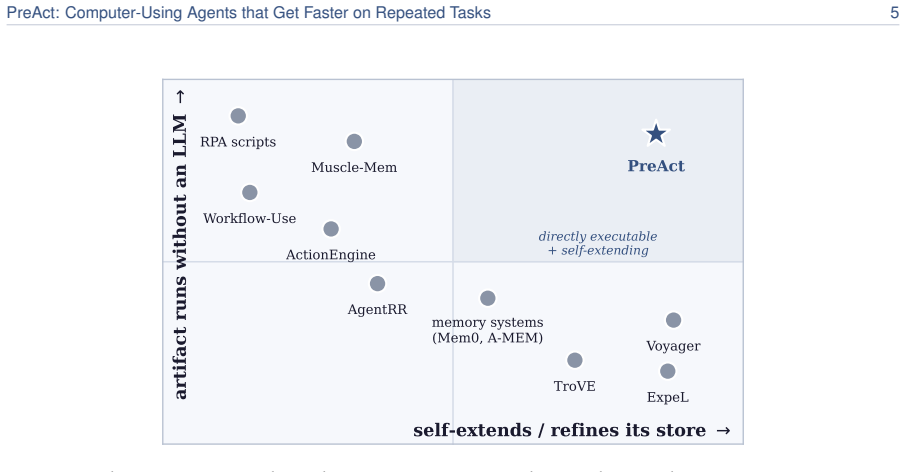Screen dimensions: 906x472
Task: Click the PreAct star marker
Action: pos(656,134)
